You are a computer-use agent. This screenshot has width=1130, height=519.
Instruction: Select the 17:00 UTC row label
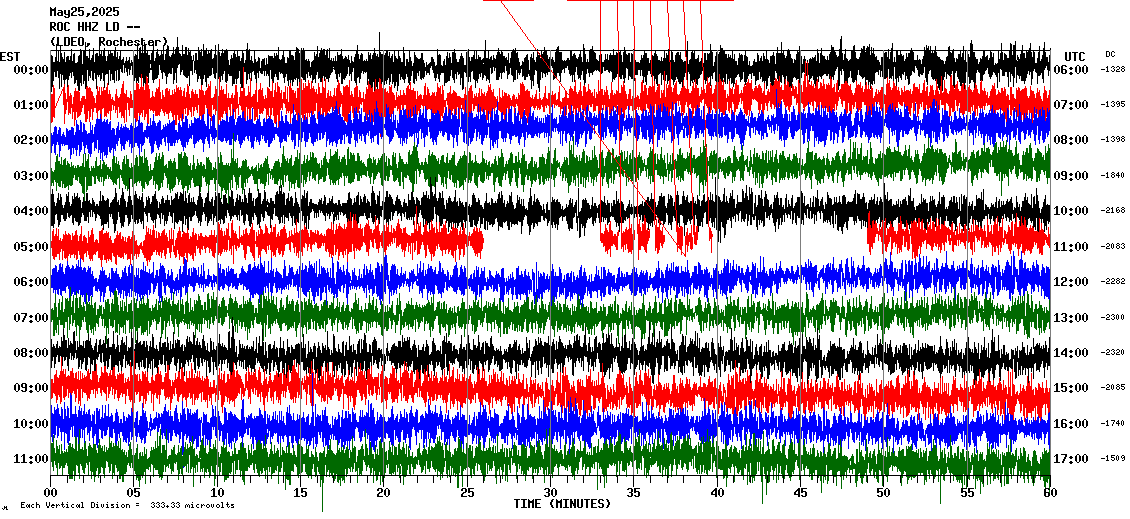point(1071,459)
